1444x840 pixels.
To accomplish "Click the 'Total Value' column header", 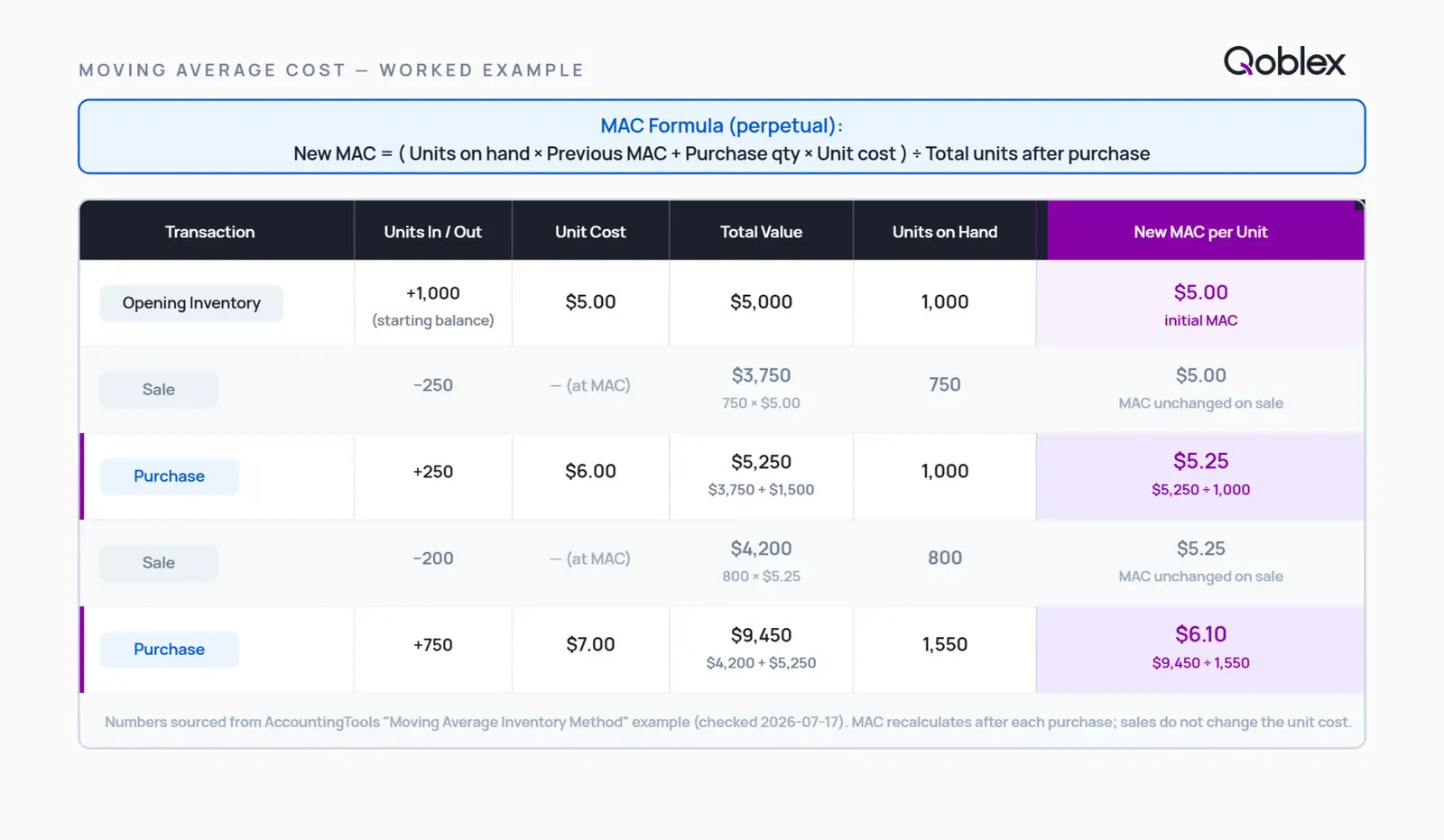I will click(761, 232).
